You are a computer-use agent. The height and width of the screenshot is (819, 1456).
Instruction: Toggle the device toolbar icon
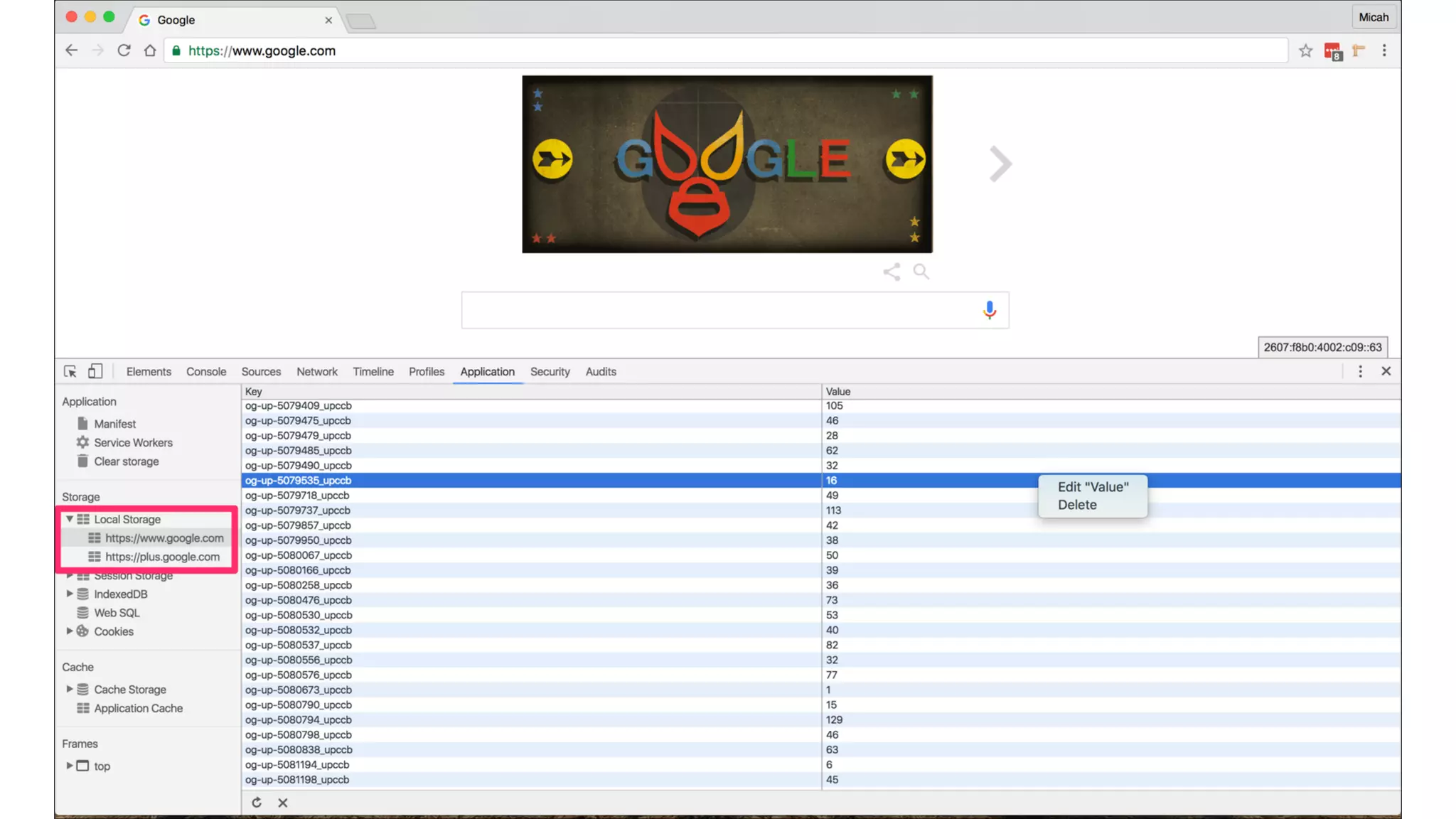(x=95, y=371)
